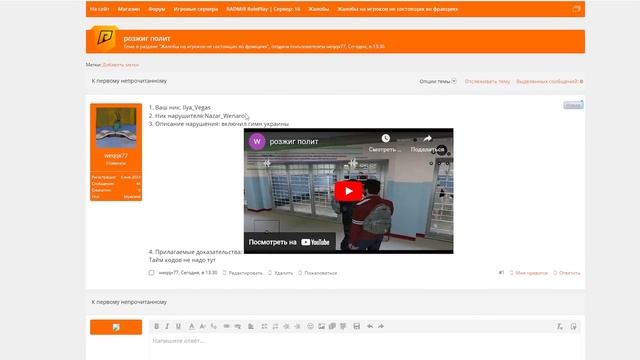The image size is (640, 360).
Task: Click Пожаловаться under the post
Action: click(x=318, y=273)
